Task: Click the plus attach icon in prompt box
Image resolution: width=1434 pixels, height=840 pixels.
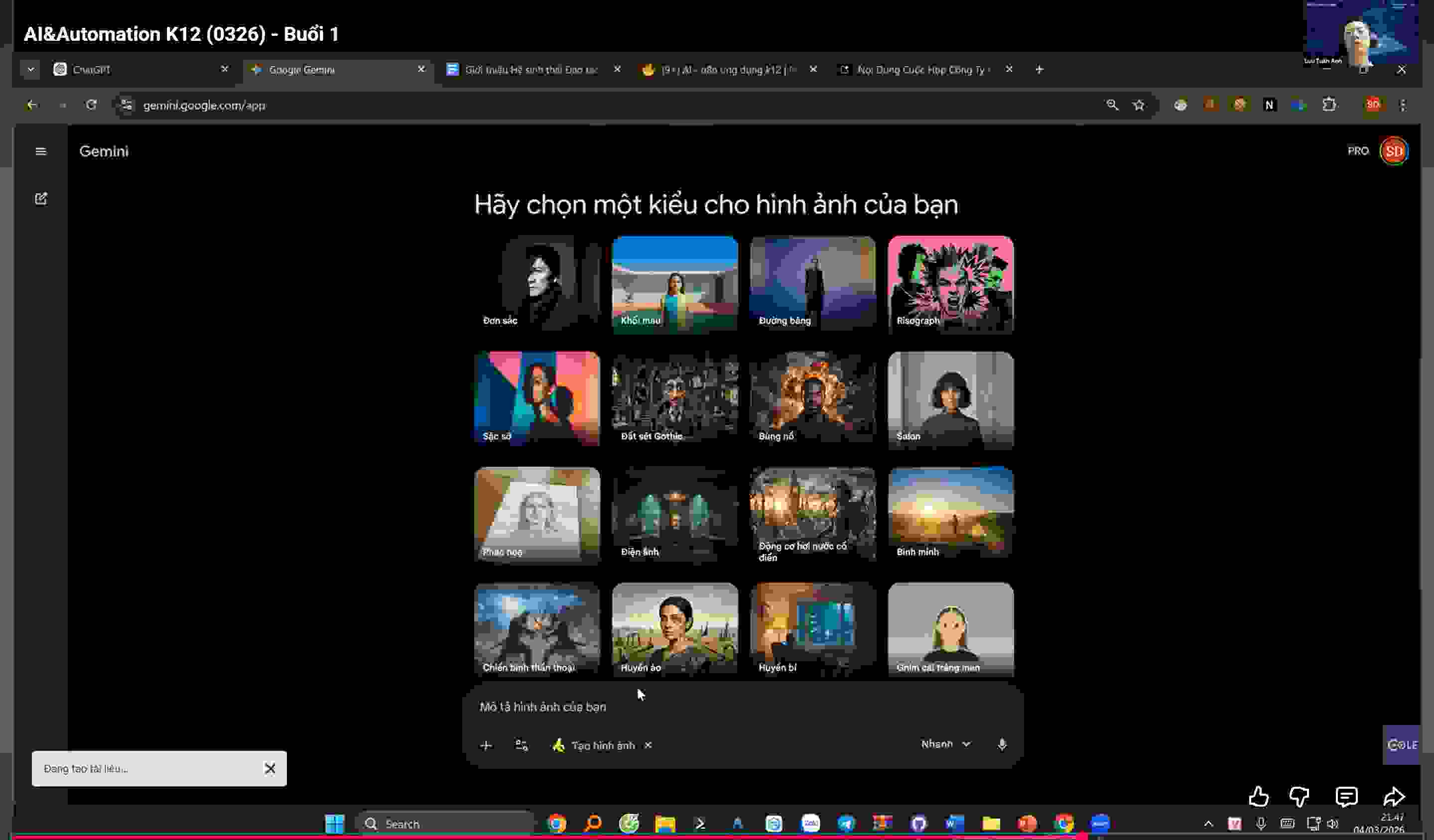Action: 486,745
